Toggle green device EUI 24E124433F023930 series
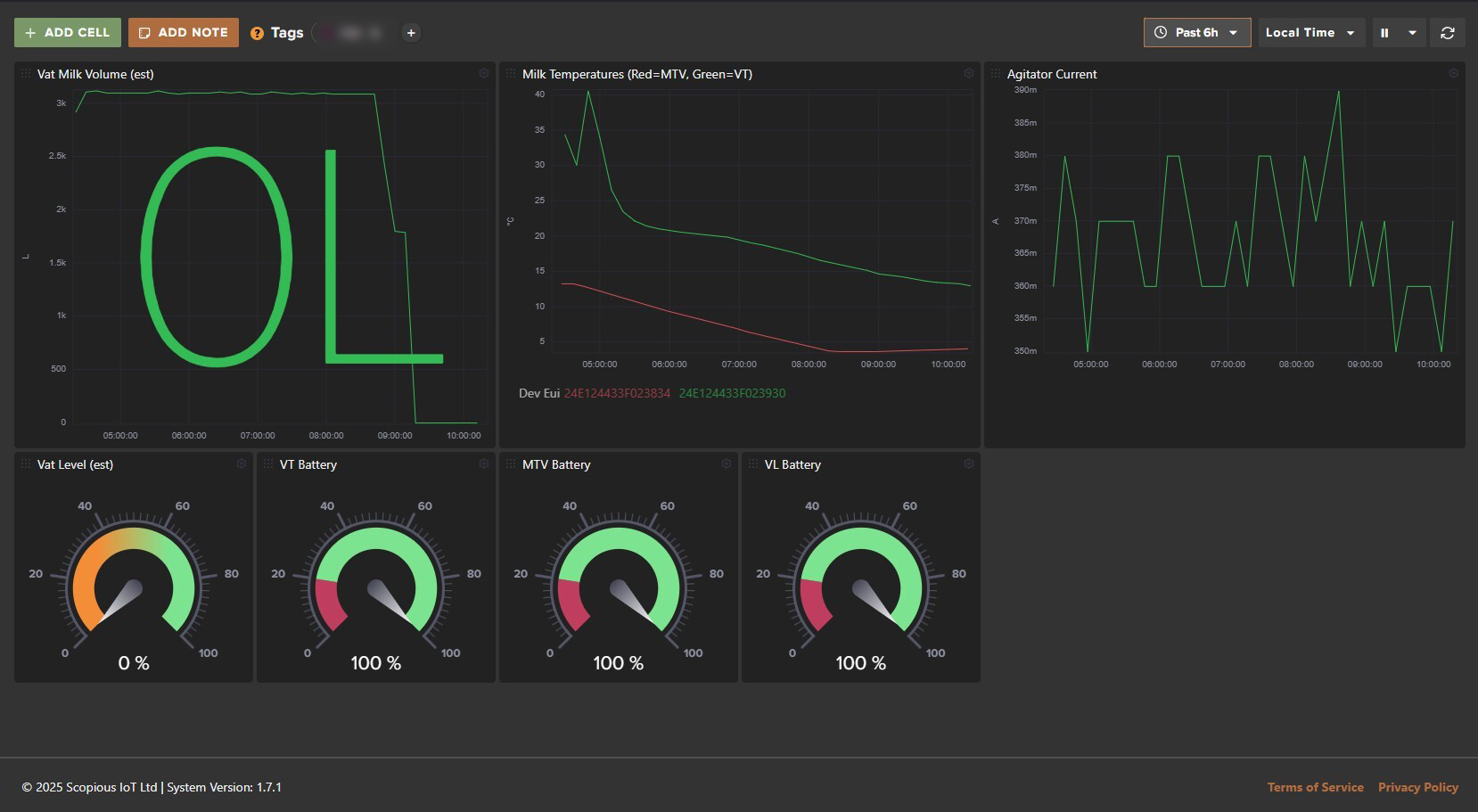This screenshot has width=1478, height=812. (732, 393)
